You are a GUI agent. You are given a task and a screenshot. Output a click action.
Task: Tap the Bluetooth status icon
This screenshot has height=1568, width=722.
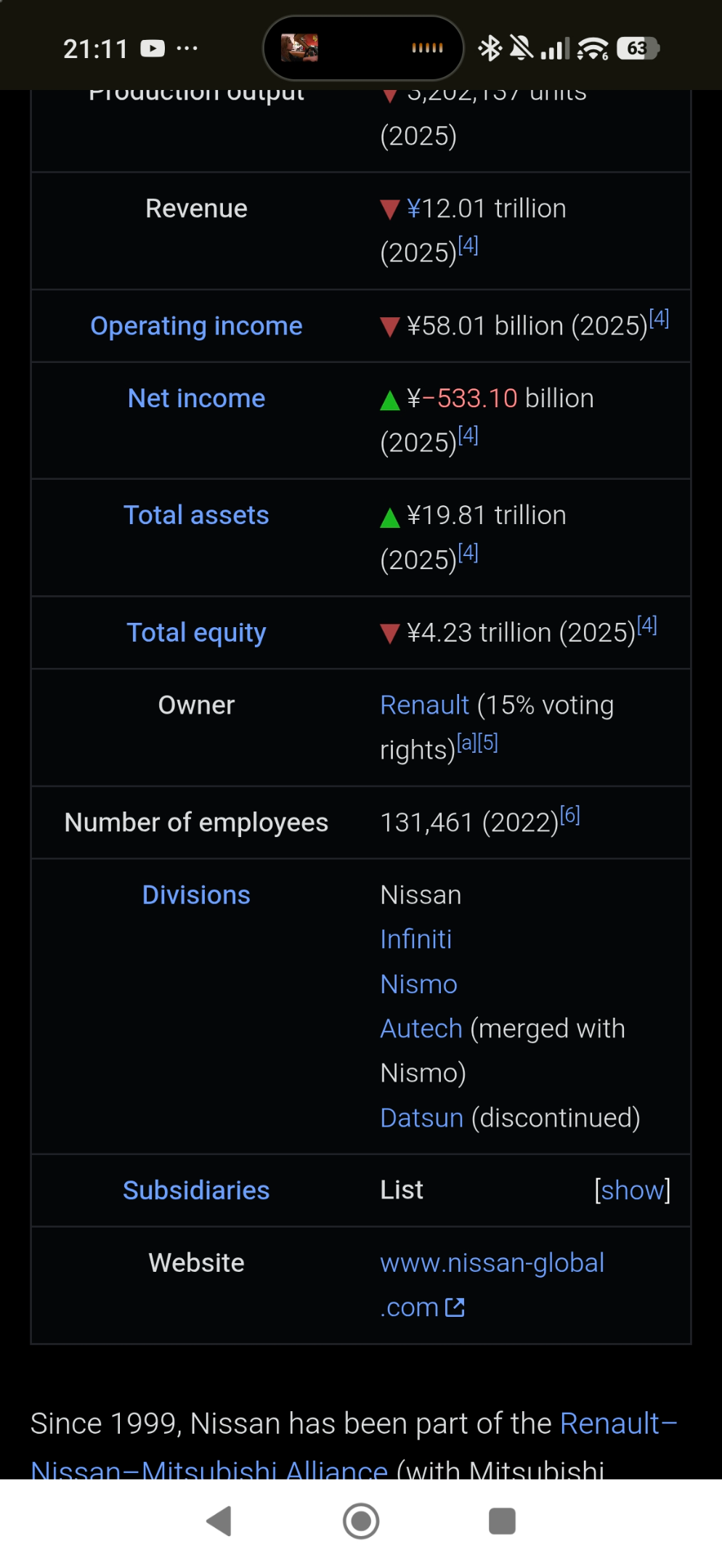tap(490, 49)
